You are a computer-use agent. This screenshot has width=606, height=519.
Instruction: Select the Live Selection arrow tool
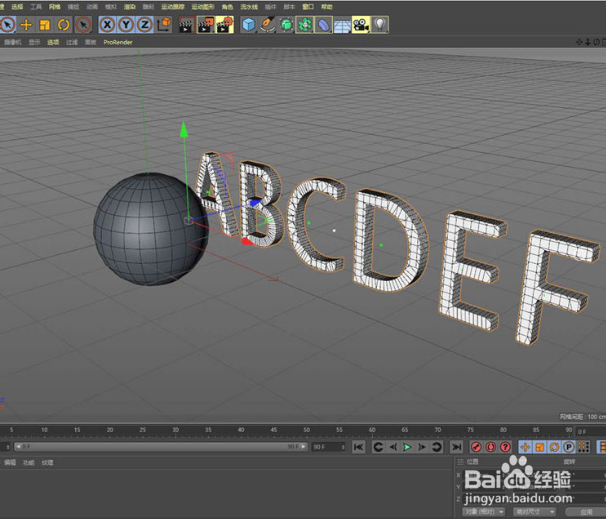[x=7, y=25]
